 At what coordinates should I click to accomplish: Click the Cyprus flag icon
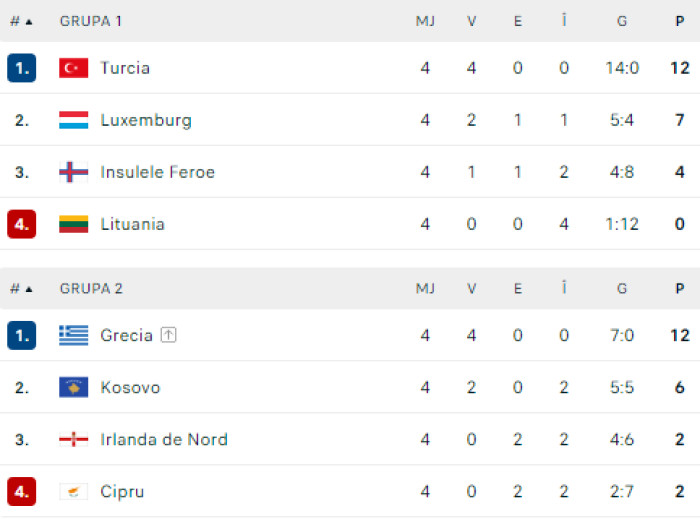74,492
